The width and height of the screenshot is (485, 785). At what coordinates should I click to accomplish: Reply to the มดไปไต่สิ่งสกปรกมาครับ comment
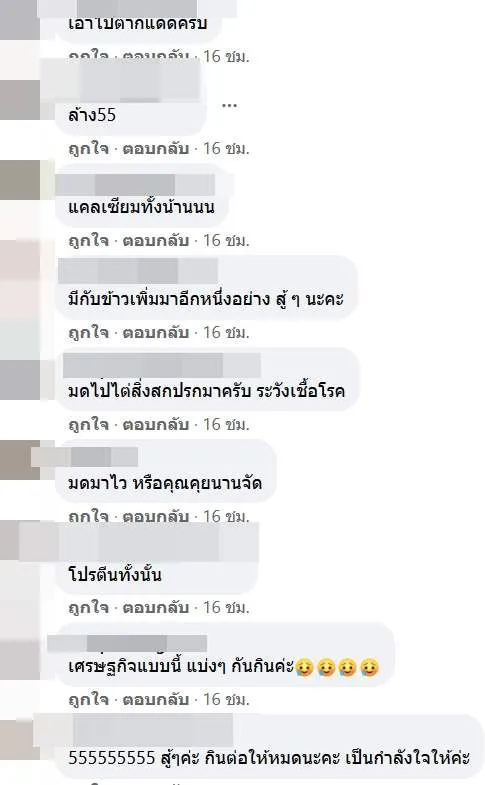pos(156,425)
